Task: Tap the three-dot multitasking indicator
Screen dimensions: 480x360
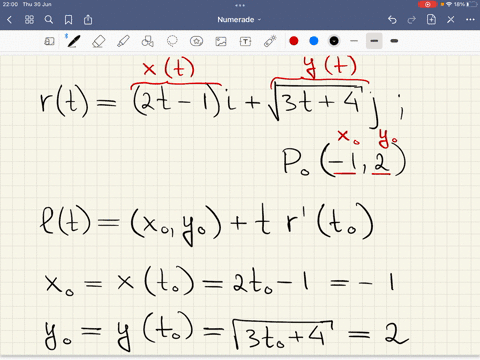Action: tap(240, 5)
